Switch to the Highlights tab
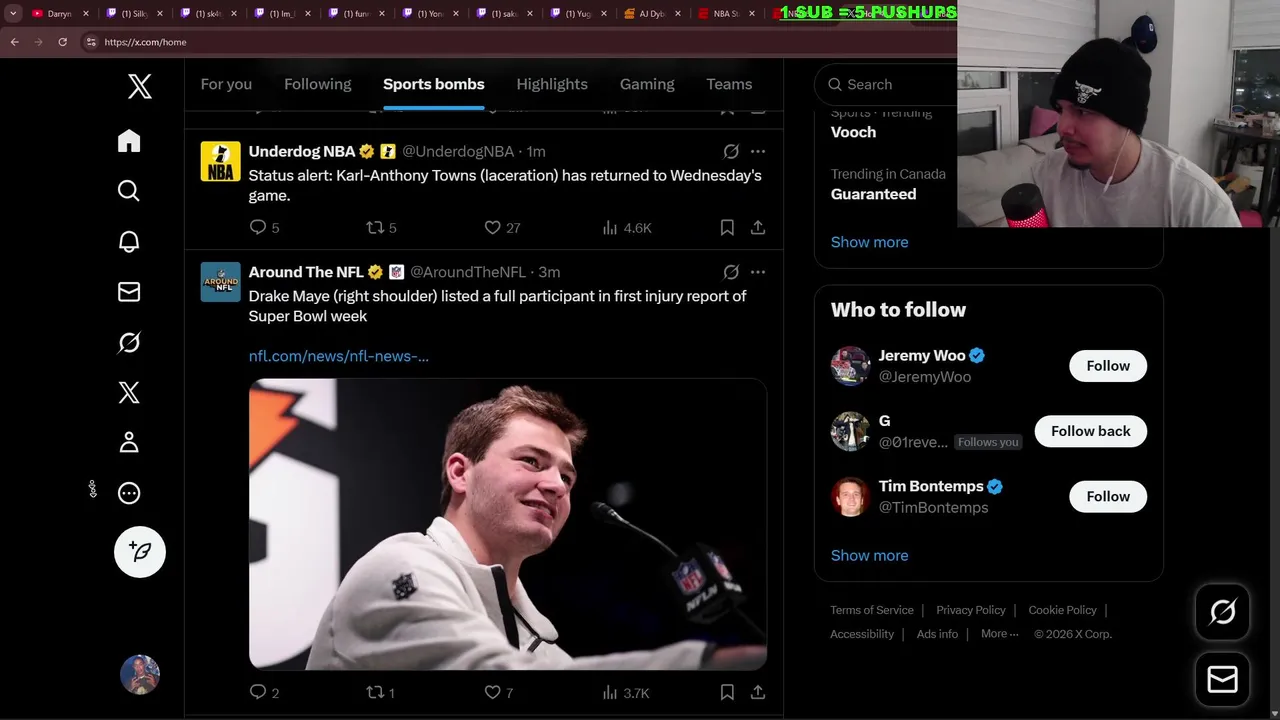 coord(552,84)
